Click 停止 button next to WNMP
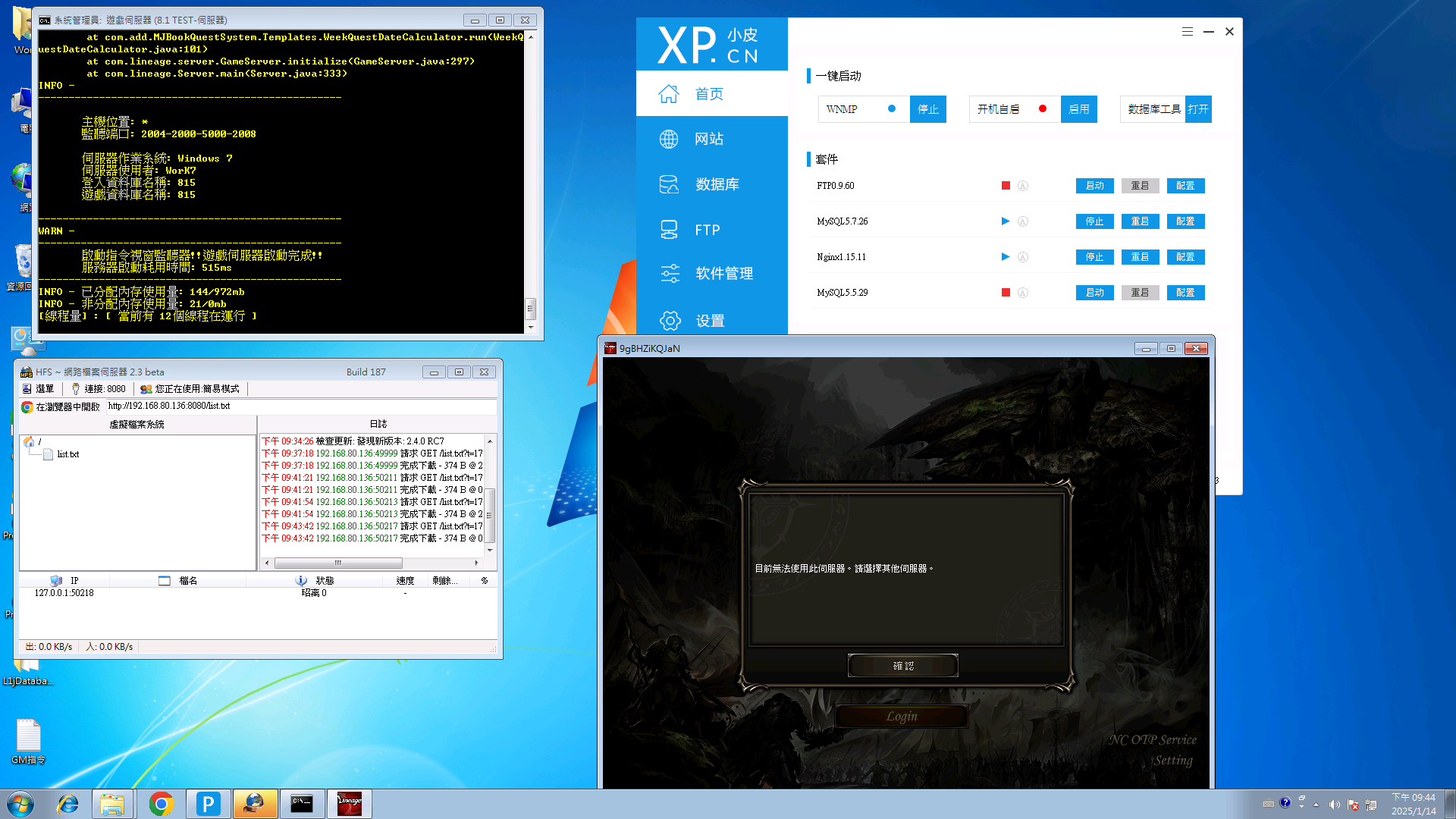Screen dimensions: 1456x819 pyautogui.click(x=928, y=109)
